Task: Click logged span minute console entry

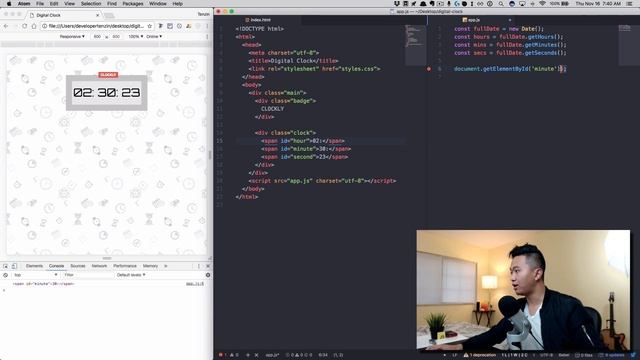Action: pyautogui.click(x=43, y=284)
